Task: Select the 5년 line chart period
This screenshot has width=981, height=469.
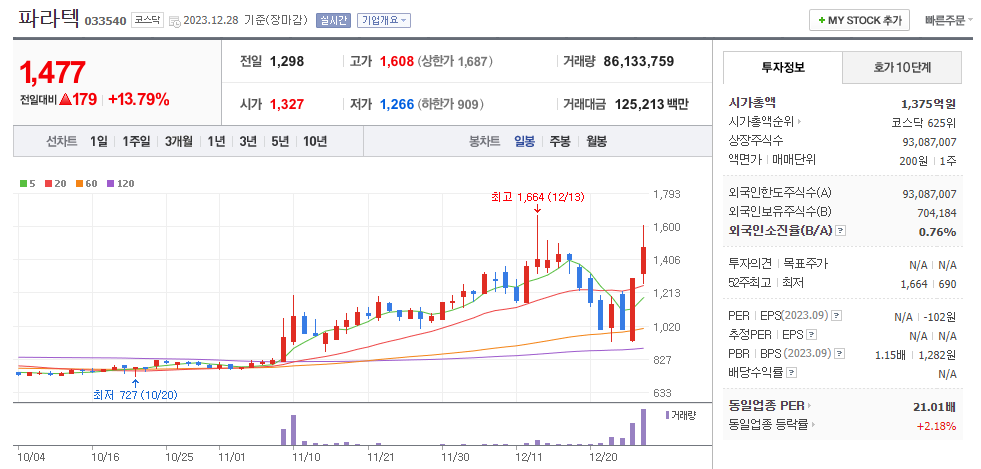Action: [280, 141]
